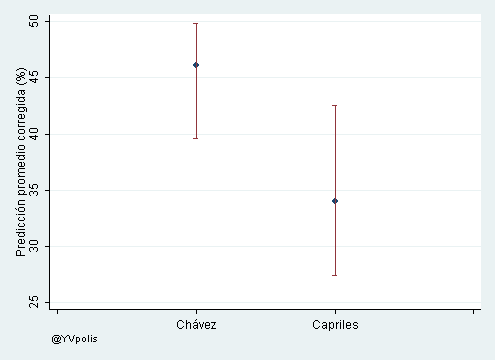495x360 pixels.
Task: Click the 25 y-axis tick label
Action: pyautogui.click(x=34, y=303)
